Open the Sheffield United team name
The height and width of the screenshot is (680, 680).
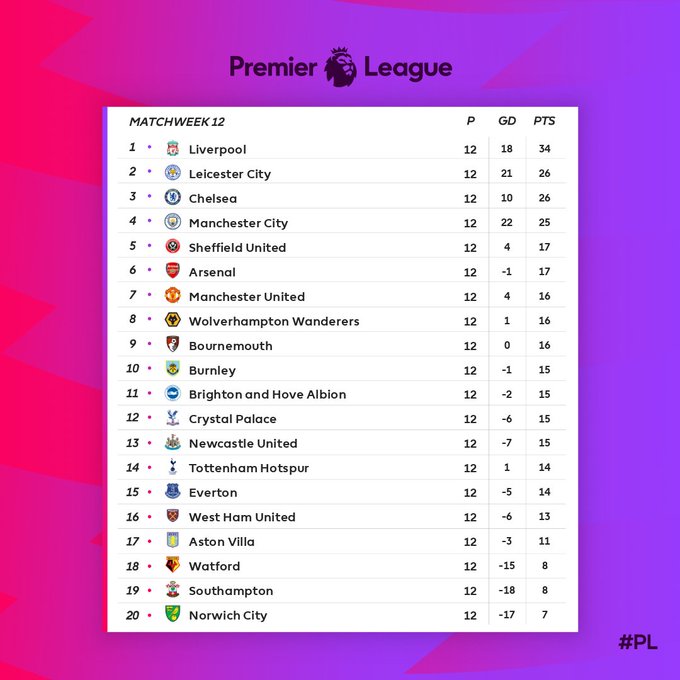(237, 248)
